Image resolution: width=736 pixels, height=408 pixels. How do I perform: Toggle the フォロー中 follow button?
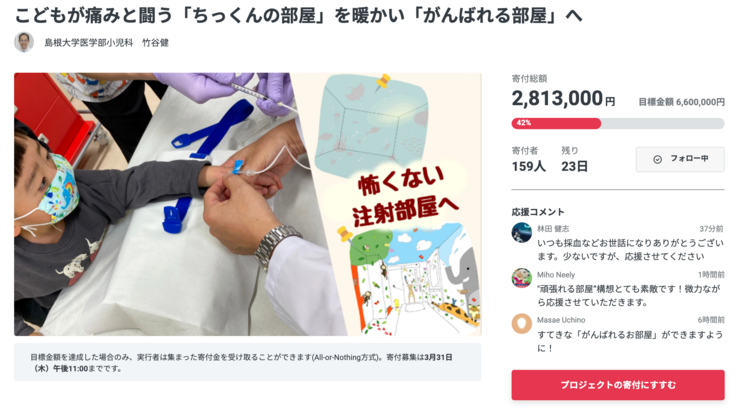tap(680, 160)
